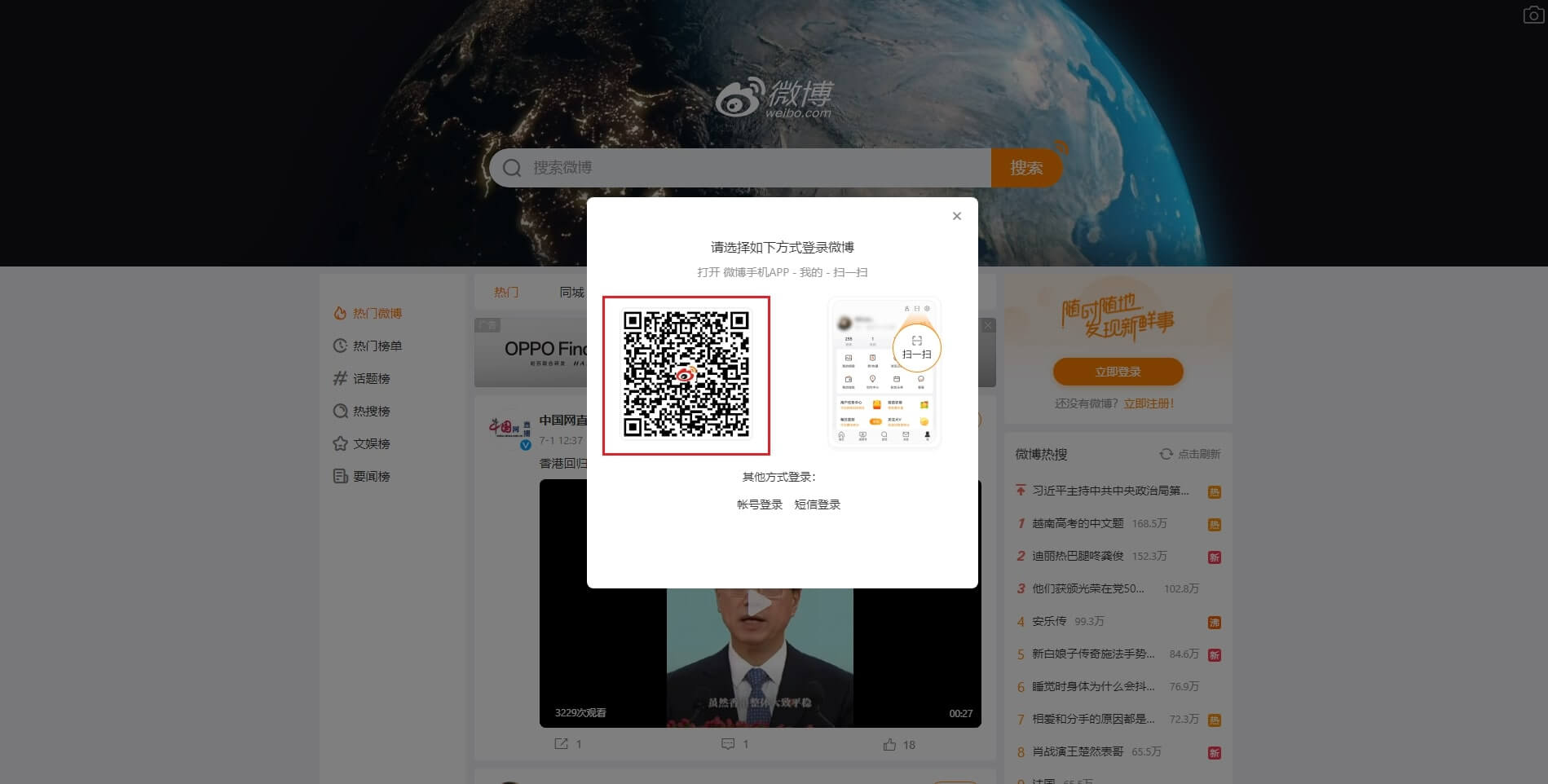Choose 短信登录 login method
Screen dimensions: 1548x784
tap(818, 504)
